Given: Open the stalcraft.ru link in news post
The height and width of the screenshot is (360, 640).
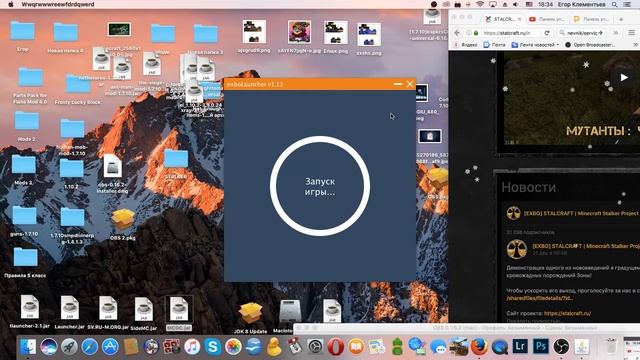Looking at the screenshot, I should [567, 313].
